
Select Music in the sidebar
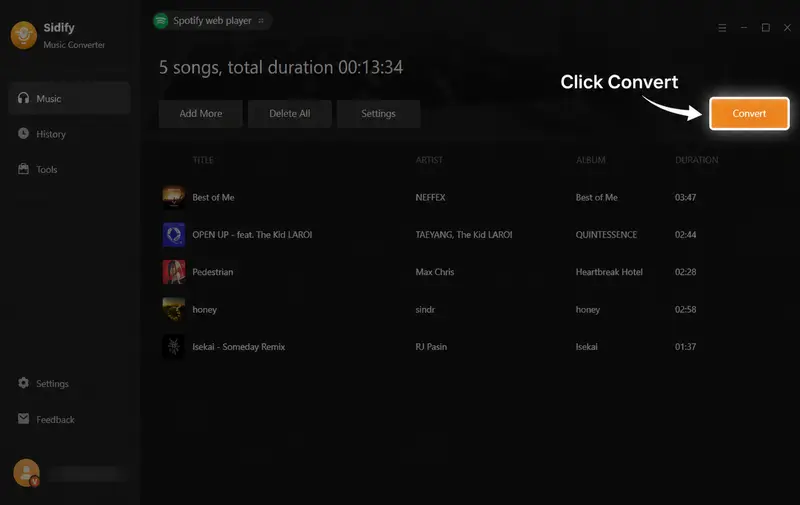pyautogui.click(x=69, y=98)
